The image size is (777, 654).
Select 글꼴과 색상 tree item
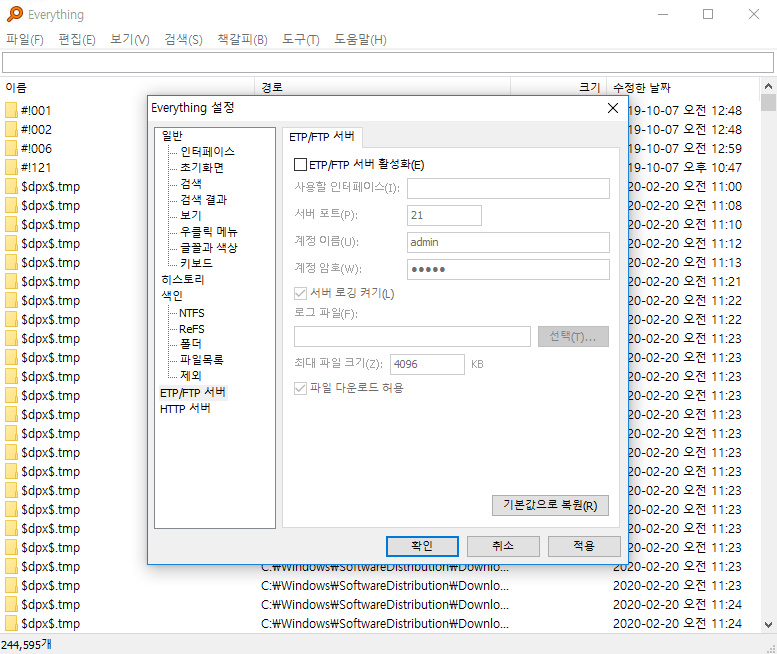pyautogui.click(x=209, y=247)
